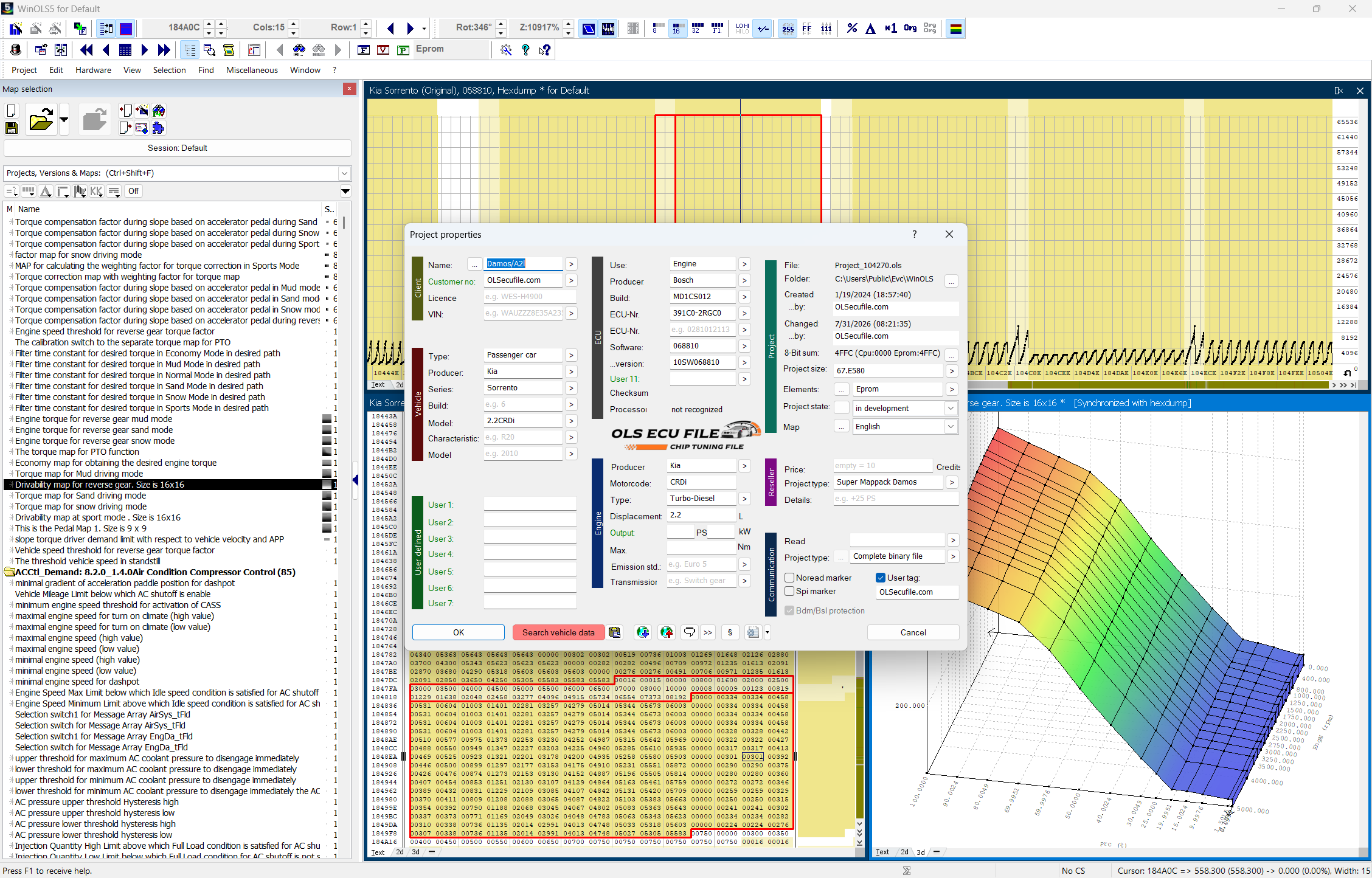Toggle the LoHi byte order icon
Screen dimensions: 1372x878
click(x=742, y=29)
